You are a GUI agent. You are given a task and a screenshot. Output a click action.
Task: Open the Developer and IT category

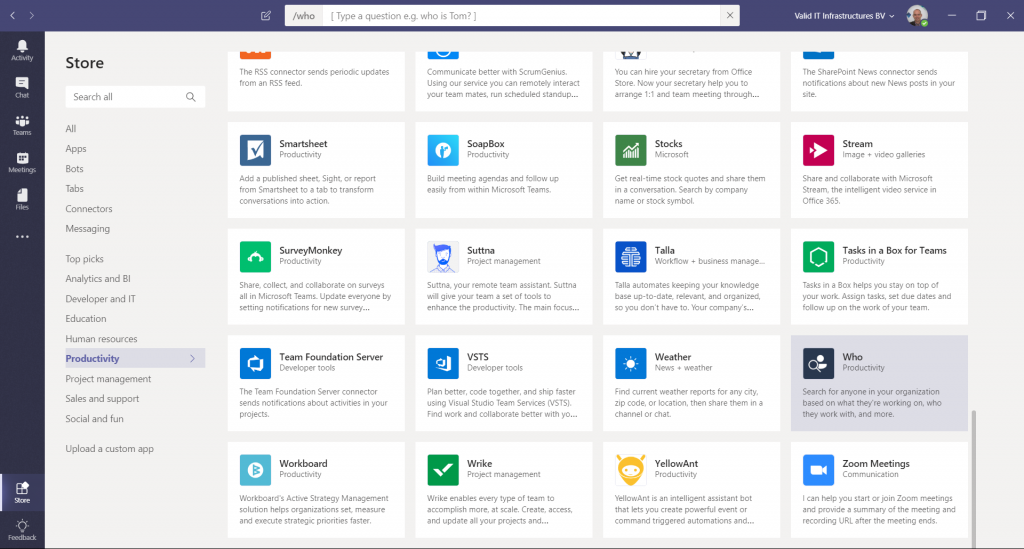(x=101, y=299)
